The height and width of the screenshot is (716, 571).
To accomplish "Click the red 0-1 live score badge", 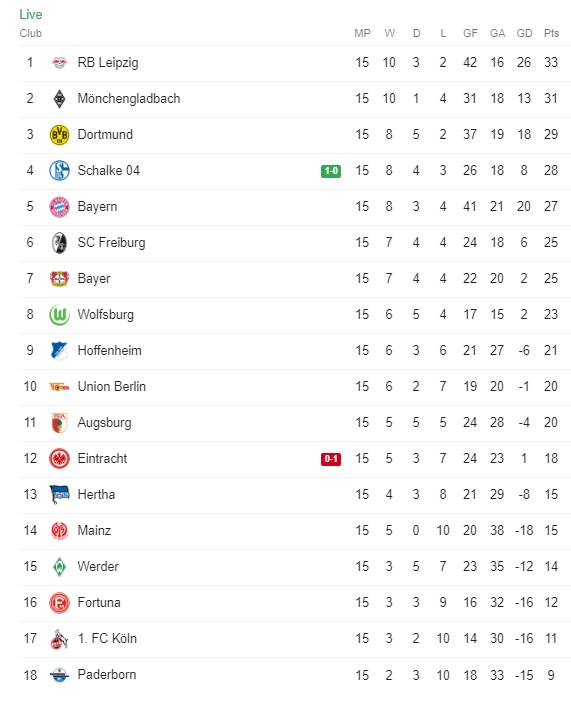I will pos(331,459).
